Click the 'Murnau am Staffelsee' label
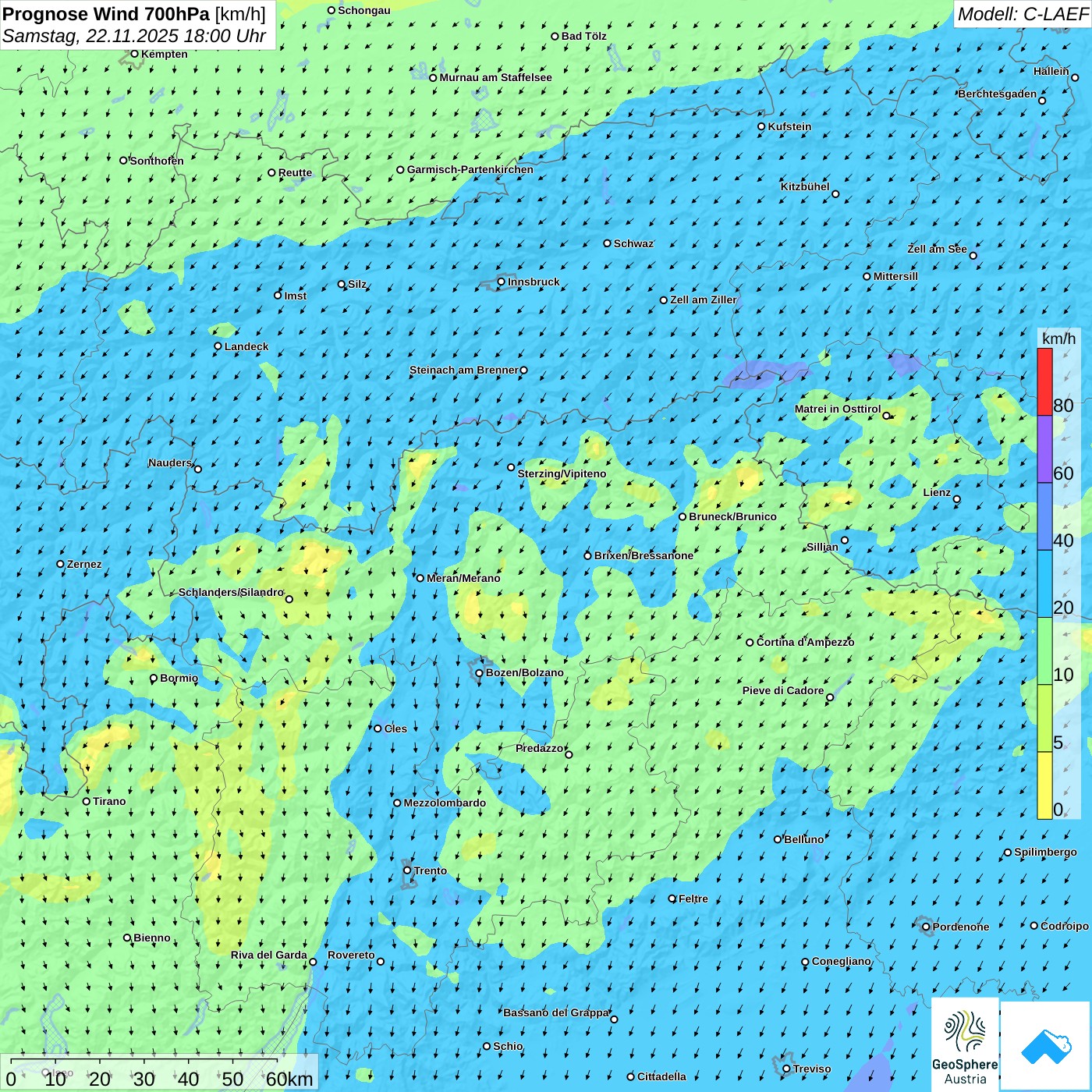 point(495,77)
